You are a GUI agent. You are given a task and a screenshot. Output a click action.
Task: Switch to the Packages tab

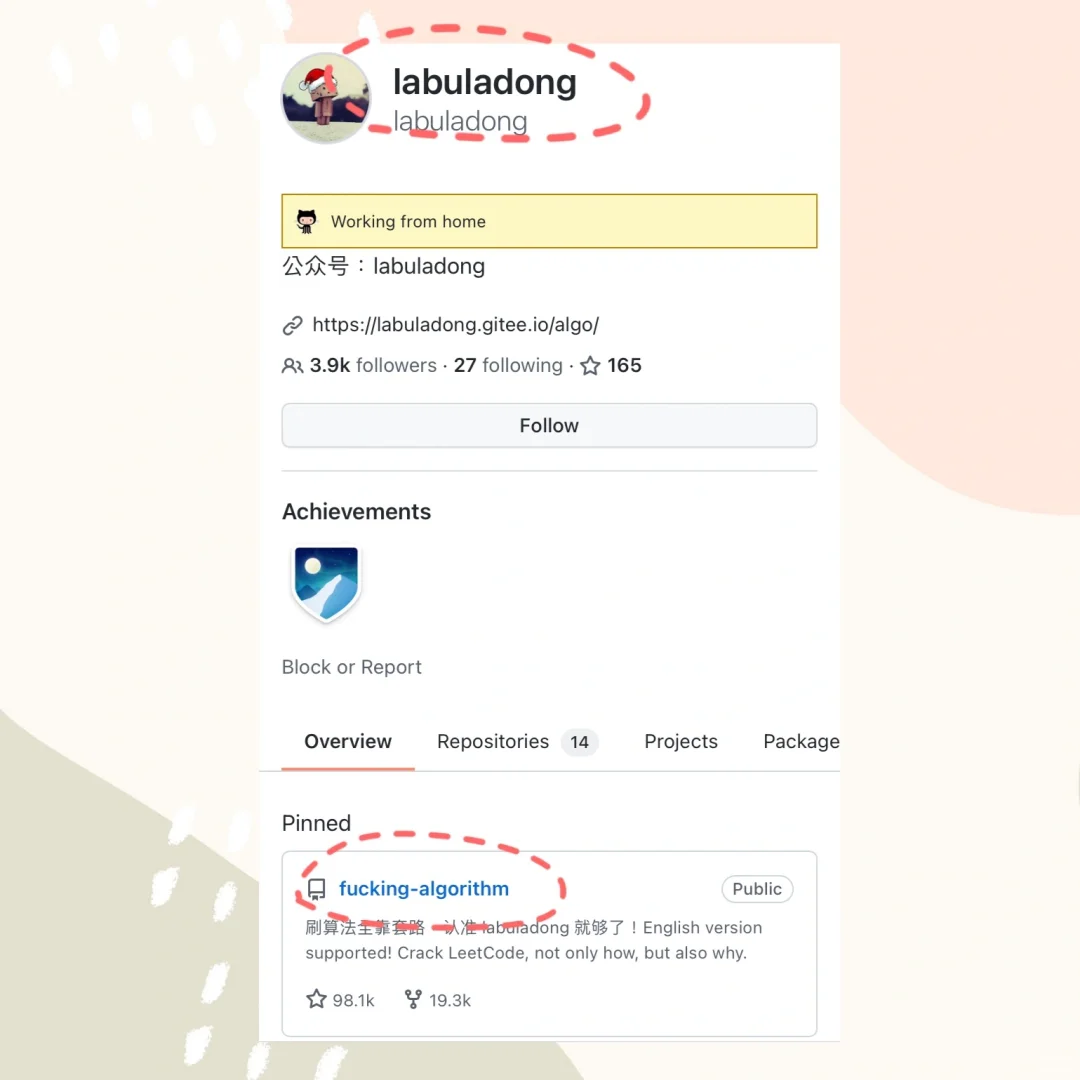pos(801,742)
